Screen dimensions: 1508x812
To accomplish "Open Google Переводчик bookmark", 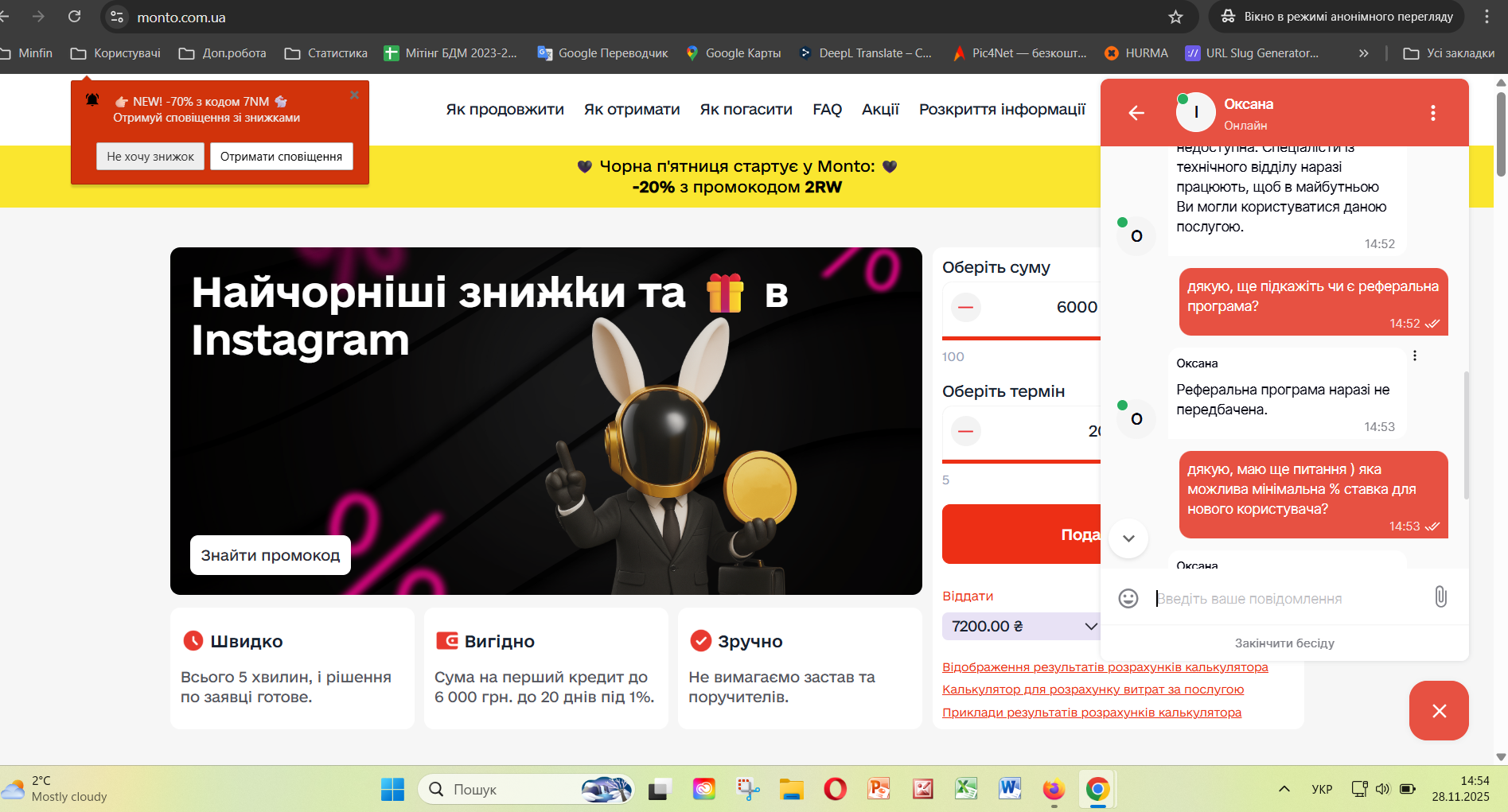I will [x=603, y=53].
